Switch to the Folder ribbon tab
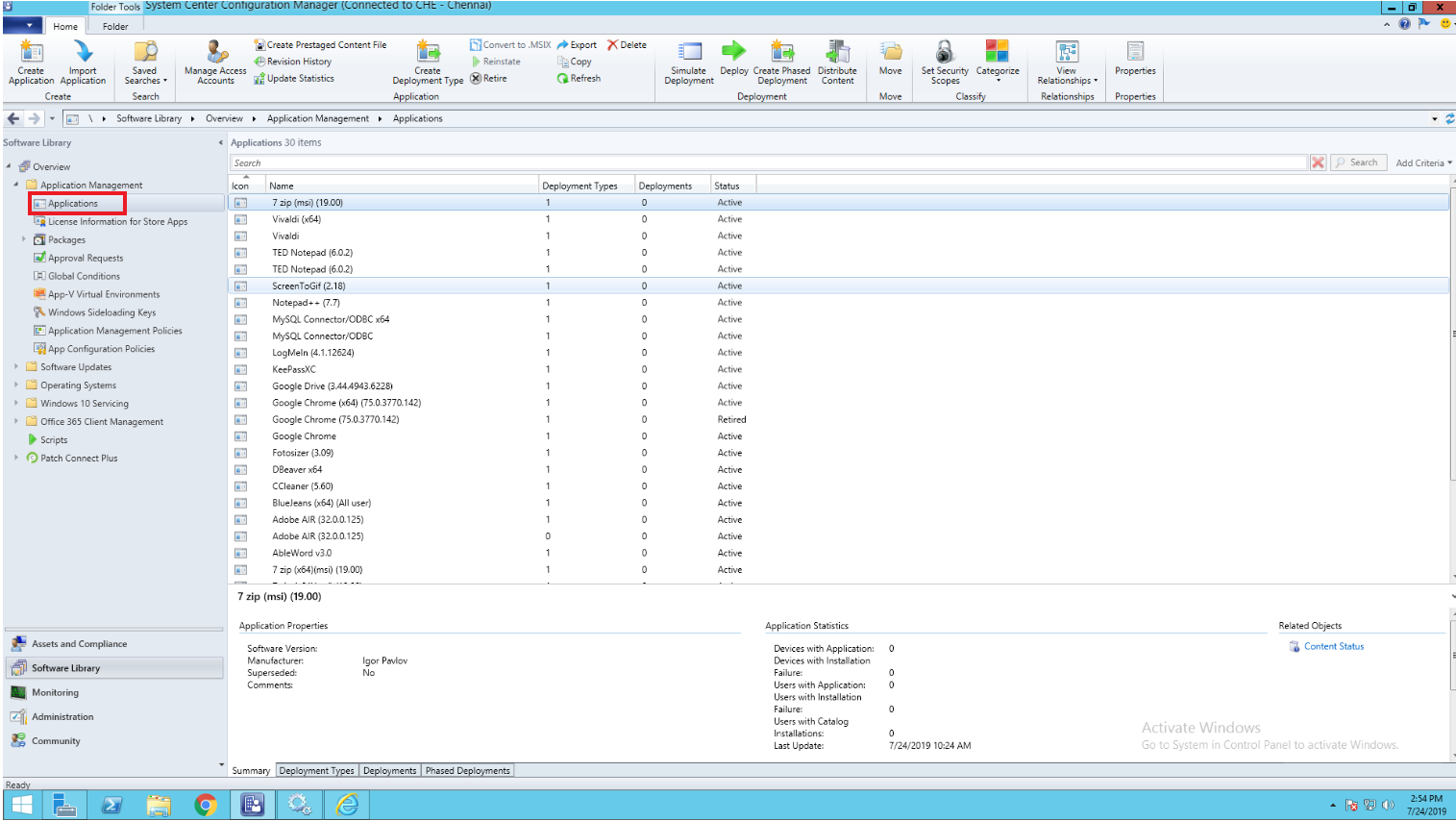This screenshot has height=821, width=1456. (114, 26)
